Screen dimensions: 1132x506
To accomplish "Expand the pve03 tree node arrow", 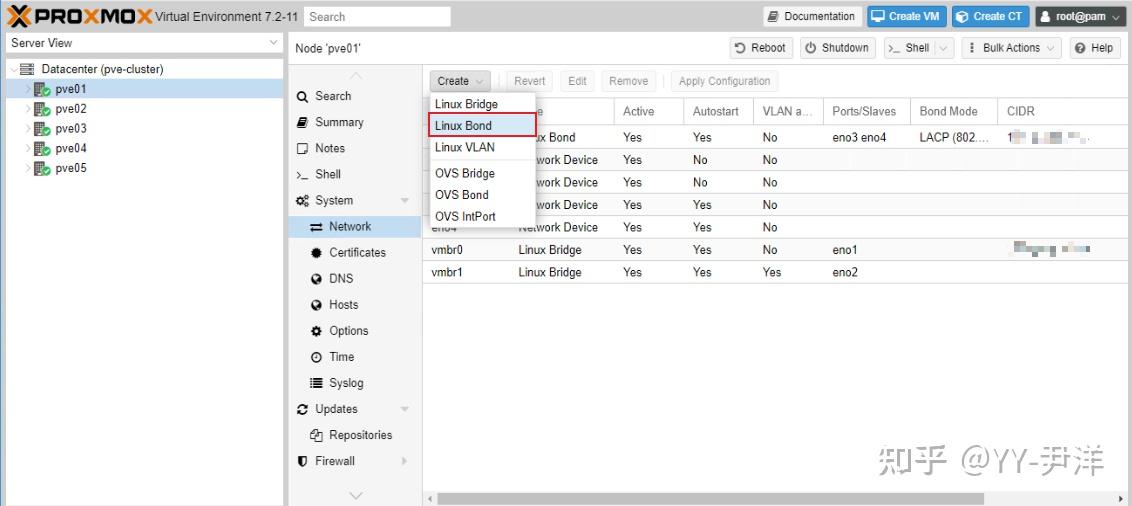I will (x=27, y=128).
